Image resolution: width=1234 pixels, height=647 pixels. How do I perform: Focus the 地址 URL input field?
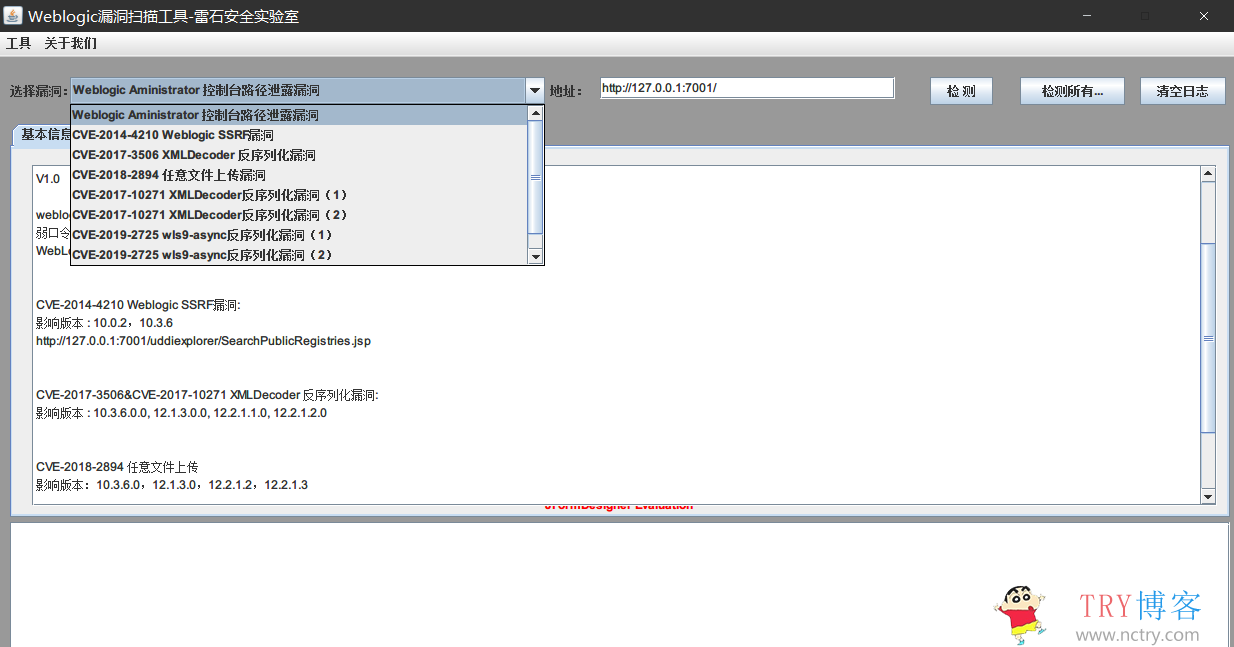(x=747, y=88)
